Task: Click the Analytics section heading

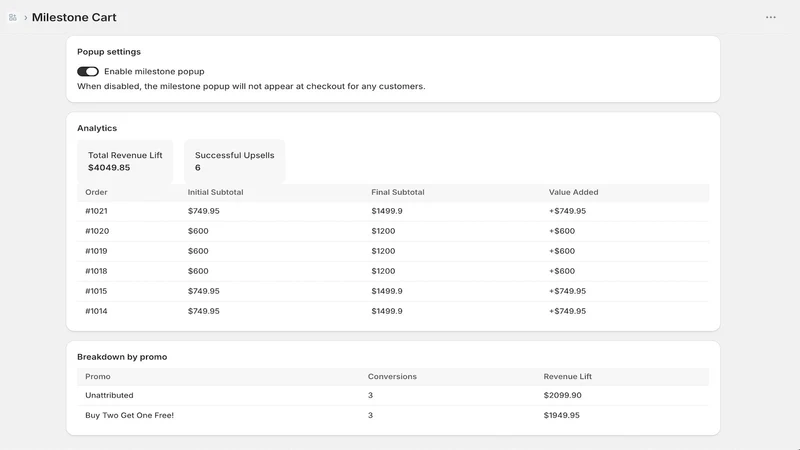Action: (x=97, y=128)
